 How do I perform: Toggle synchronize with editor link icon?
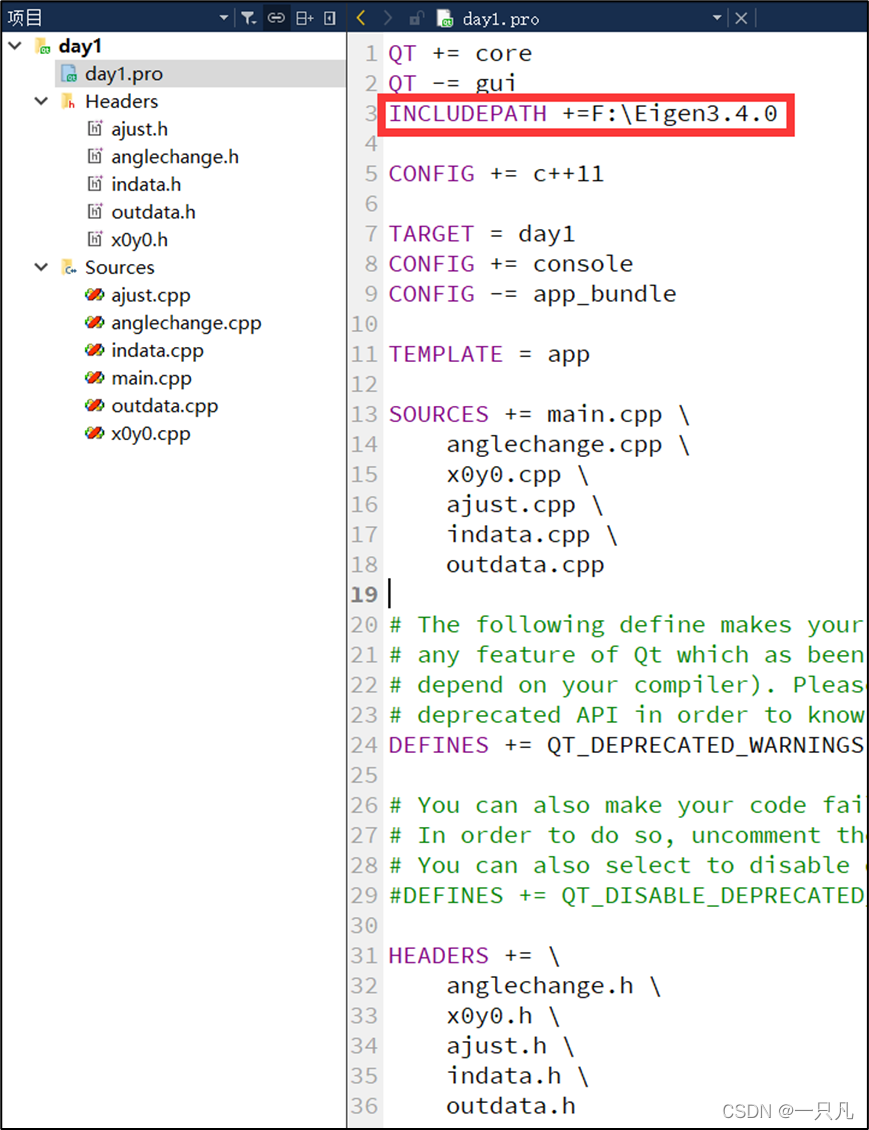[276, 18]
